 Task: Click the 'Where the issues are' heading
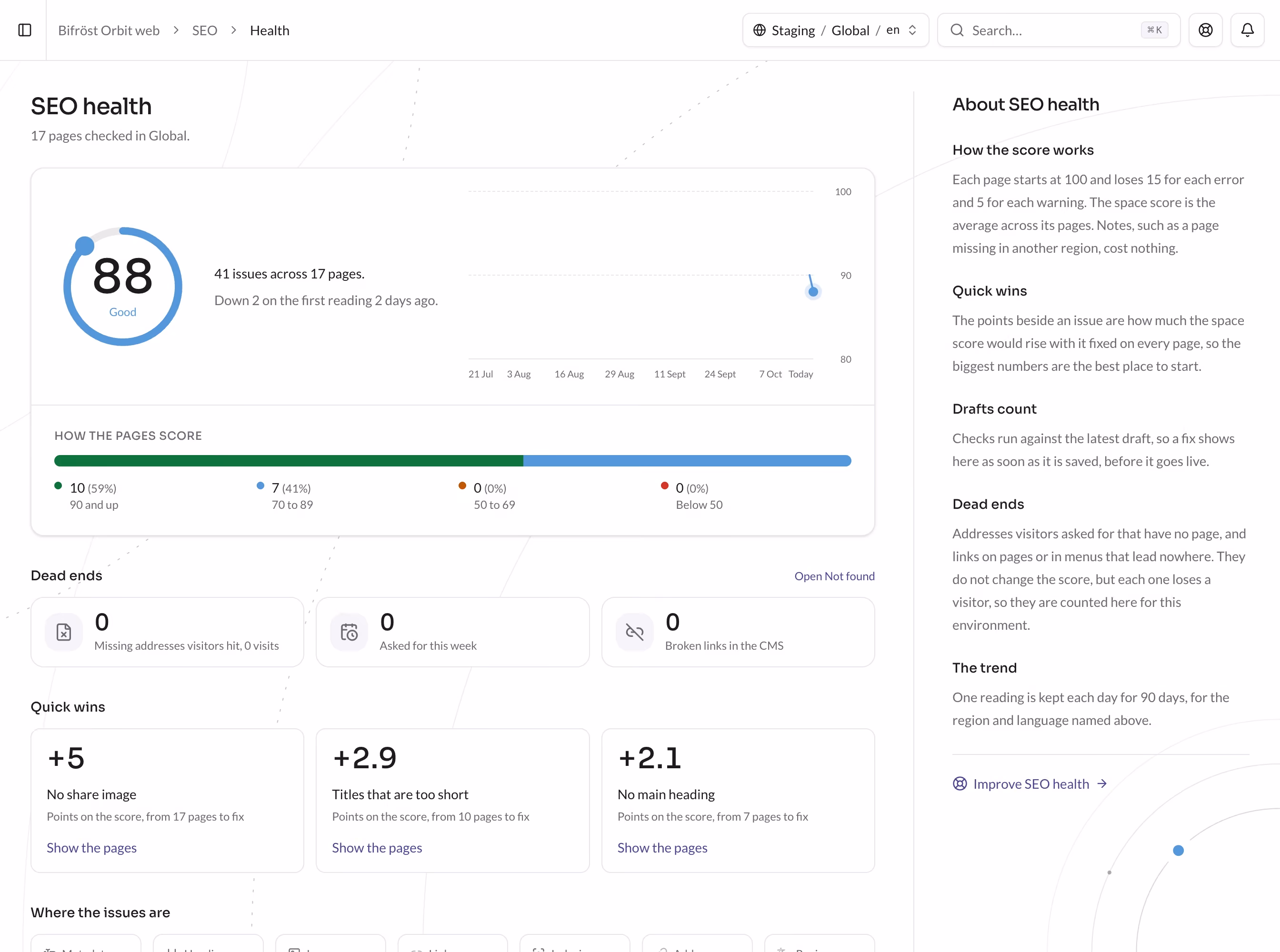coord(100,912)
